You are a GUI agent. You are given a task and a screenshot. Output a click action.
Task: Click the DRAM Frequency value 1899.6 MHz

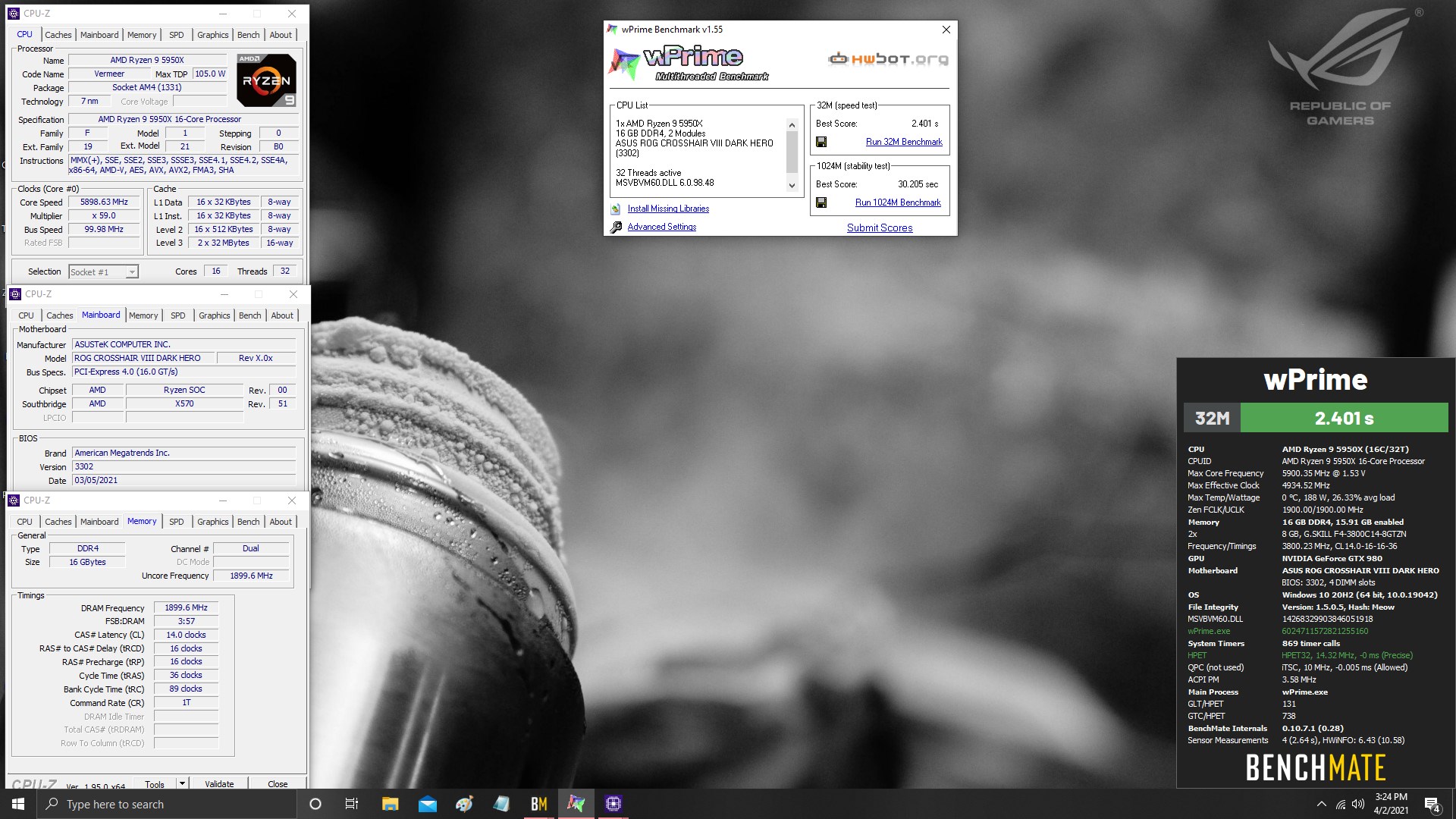coord(186,607)
